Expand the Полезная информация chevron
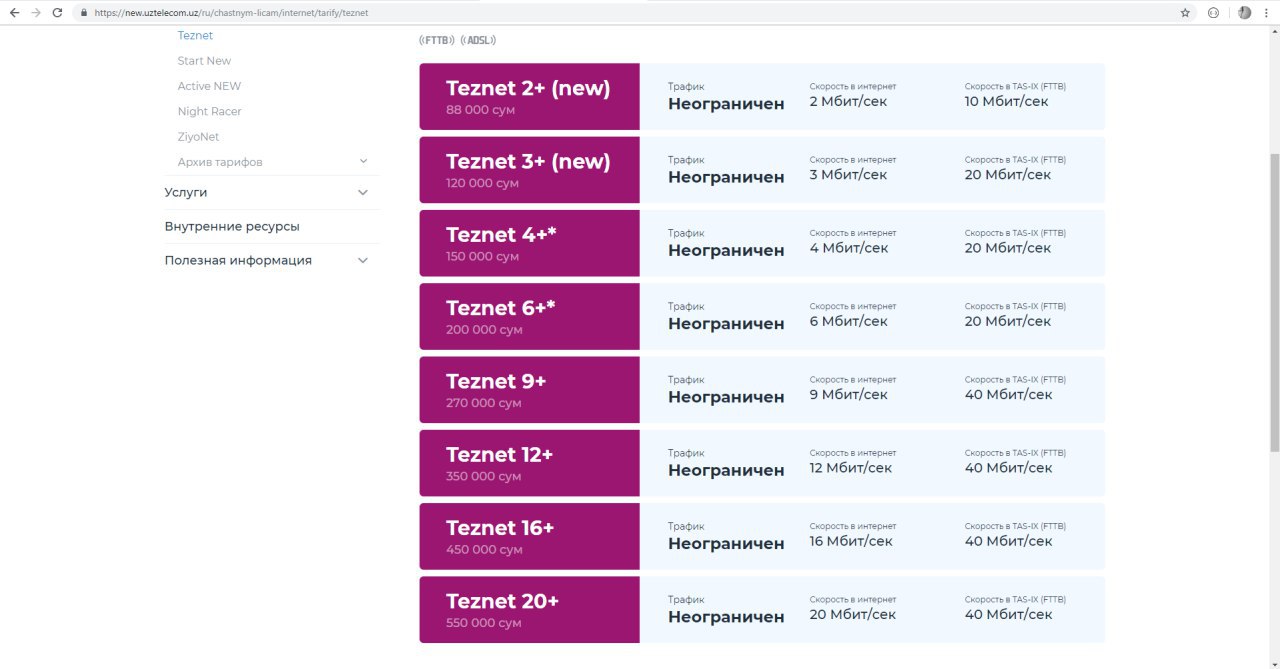Screen dimensions: 1280x669 [363, 260]
